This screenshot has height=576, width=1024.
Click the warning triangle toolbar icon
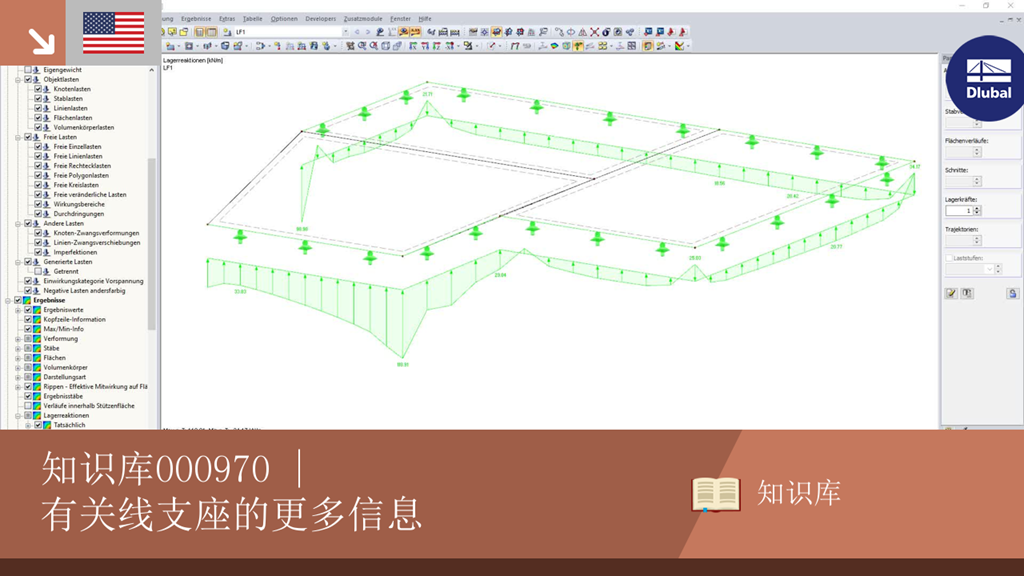[x=582, y=31]
